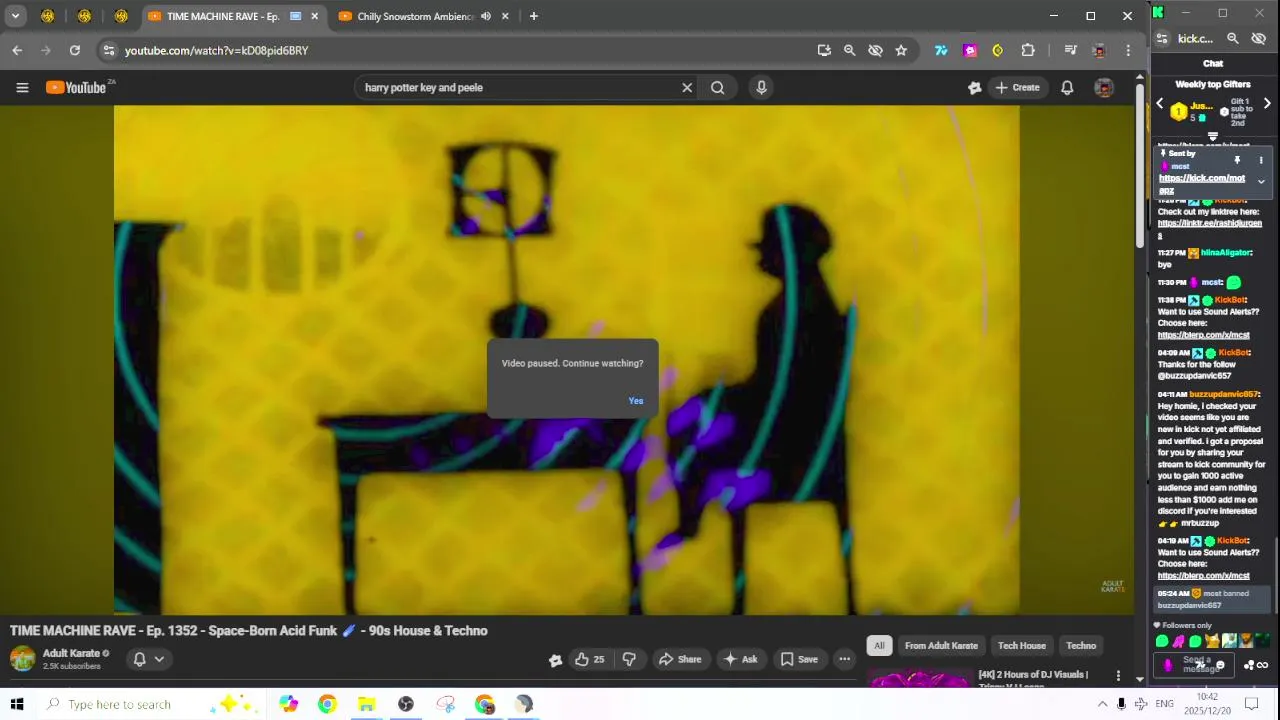
Task: Toggle the pinned message pin icon
Action: 1237,161
